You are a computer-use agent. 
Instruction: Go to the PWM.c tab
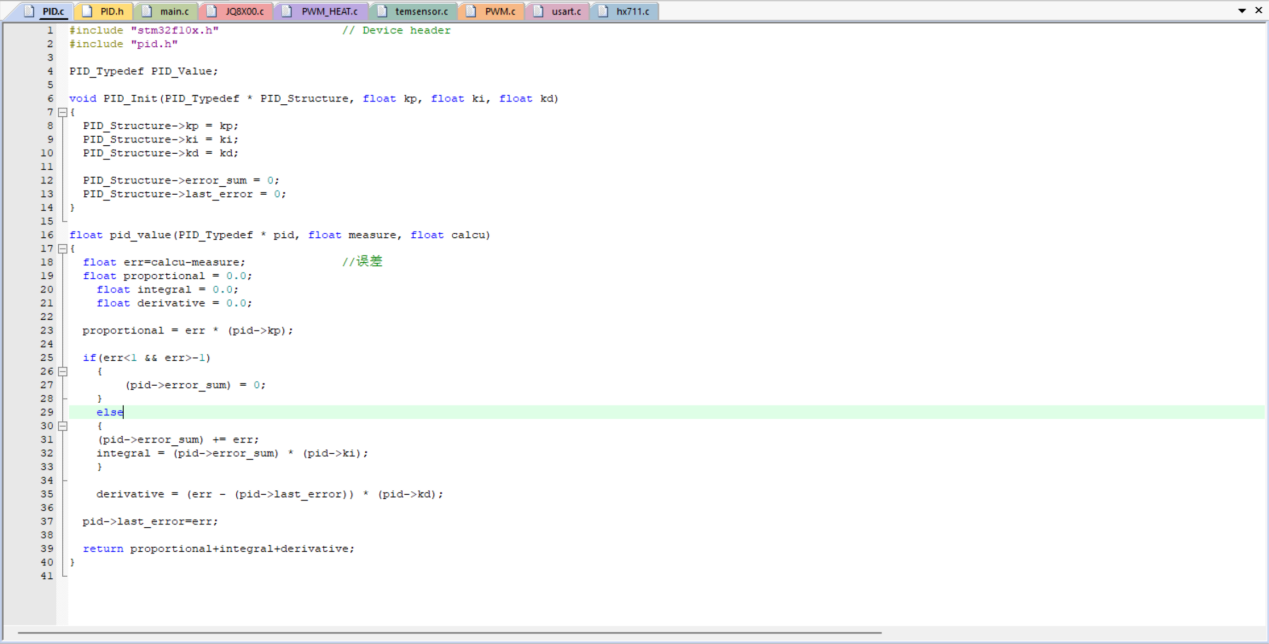point(491,11)
